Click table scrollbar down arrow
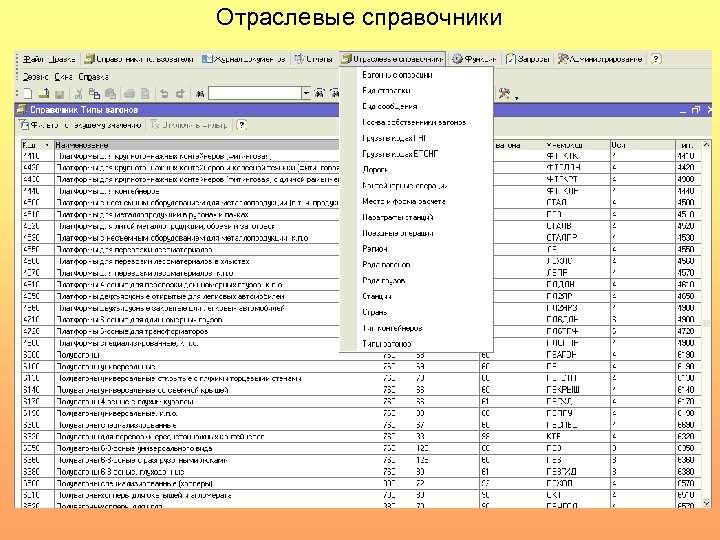The height and width of the screenshot is (540, 720). click(x=707, y=503)
